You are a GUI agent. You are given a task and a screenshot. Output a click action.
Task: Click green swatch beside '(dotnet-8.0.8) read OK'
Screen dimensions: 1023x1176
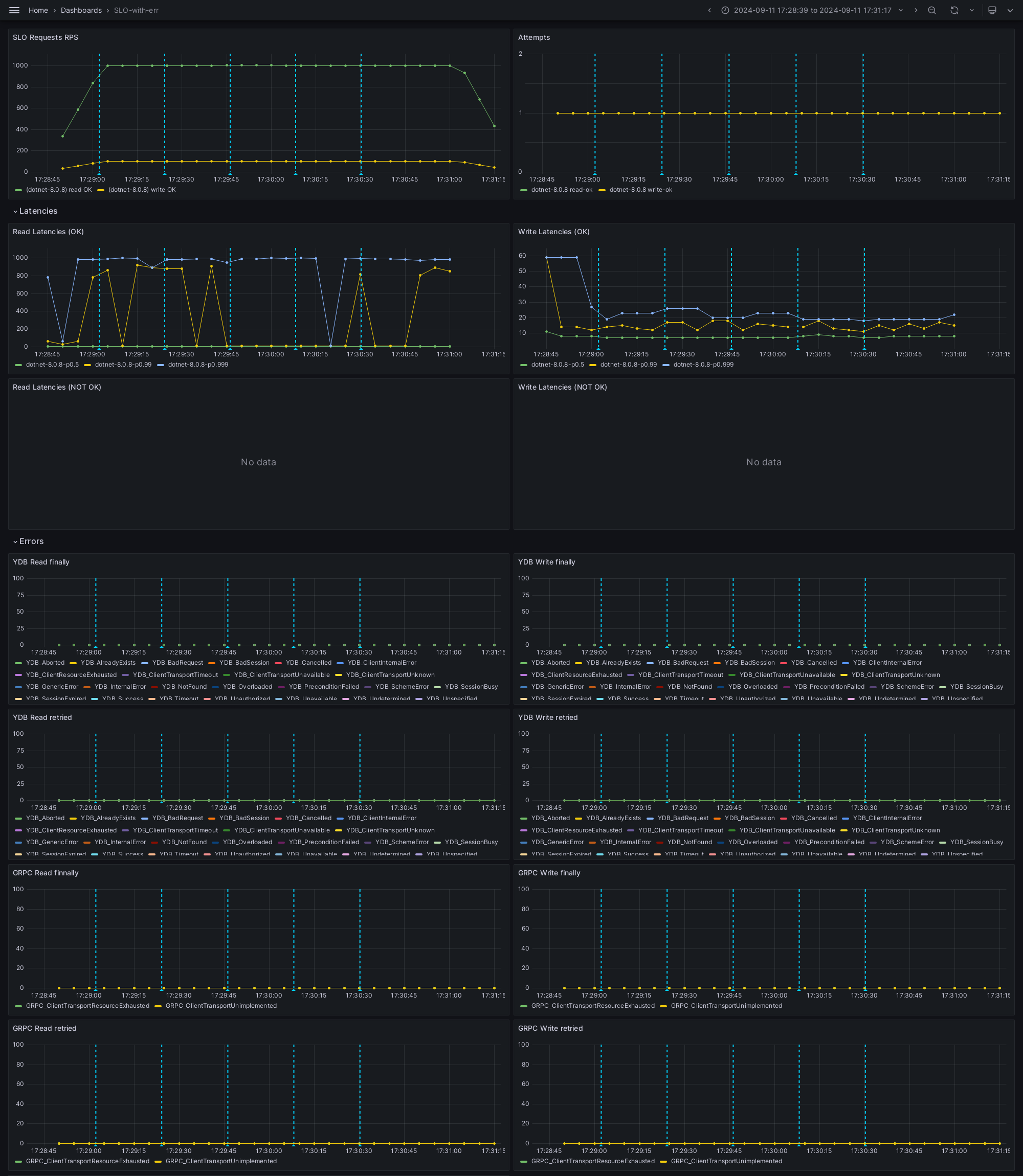[18, 190]
